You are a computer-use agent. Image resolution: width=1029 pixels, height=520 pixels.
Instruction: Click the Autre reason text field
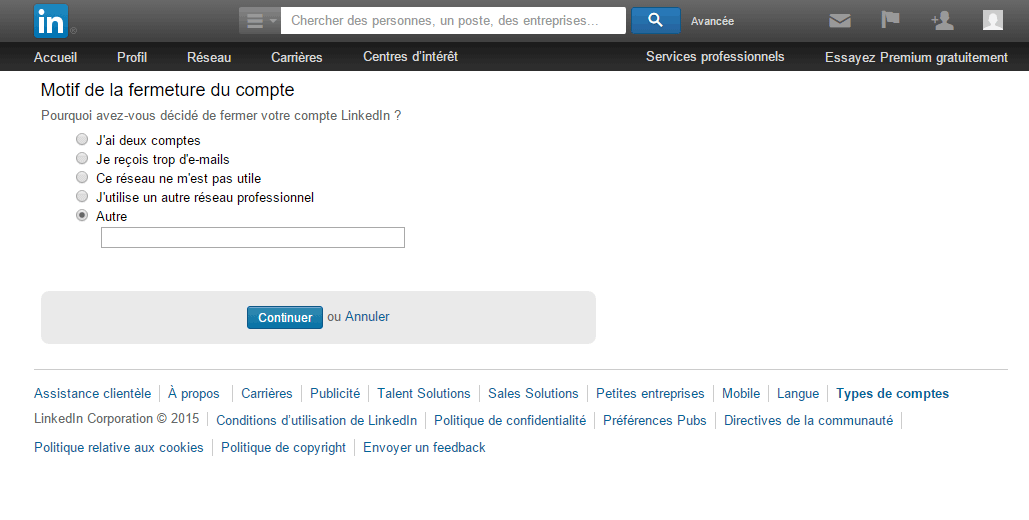click(253, 238)
